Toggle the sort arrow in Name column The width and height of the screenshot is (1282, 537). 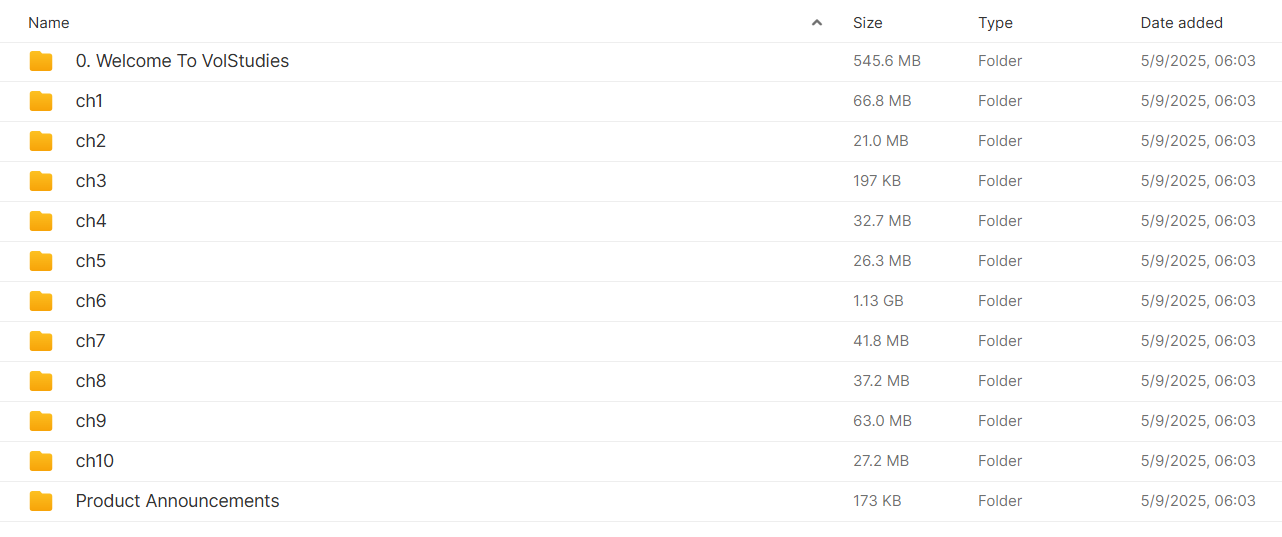(x=817, y=22)
